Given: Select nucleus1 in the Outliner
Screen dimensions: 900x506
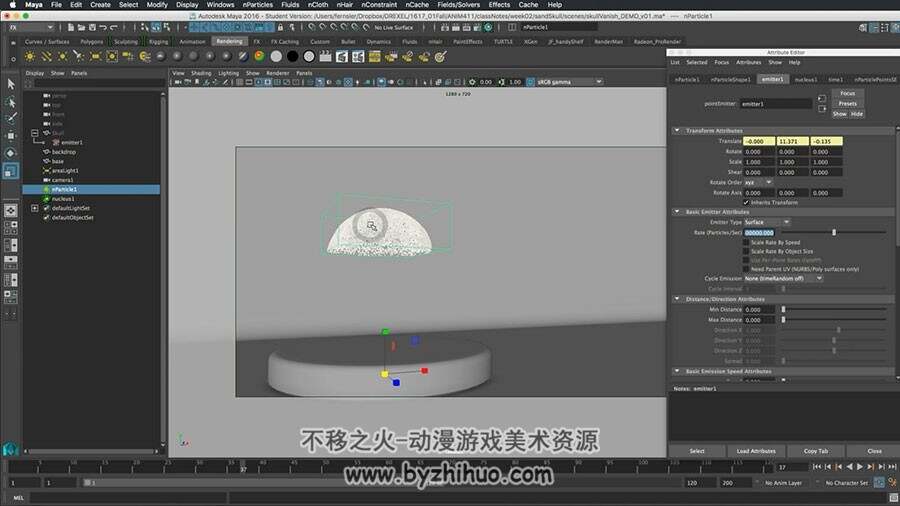Looking at the screenshot, I should 63,198.
